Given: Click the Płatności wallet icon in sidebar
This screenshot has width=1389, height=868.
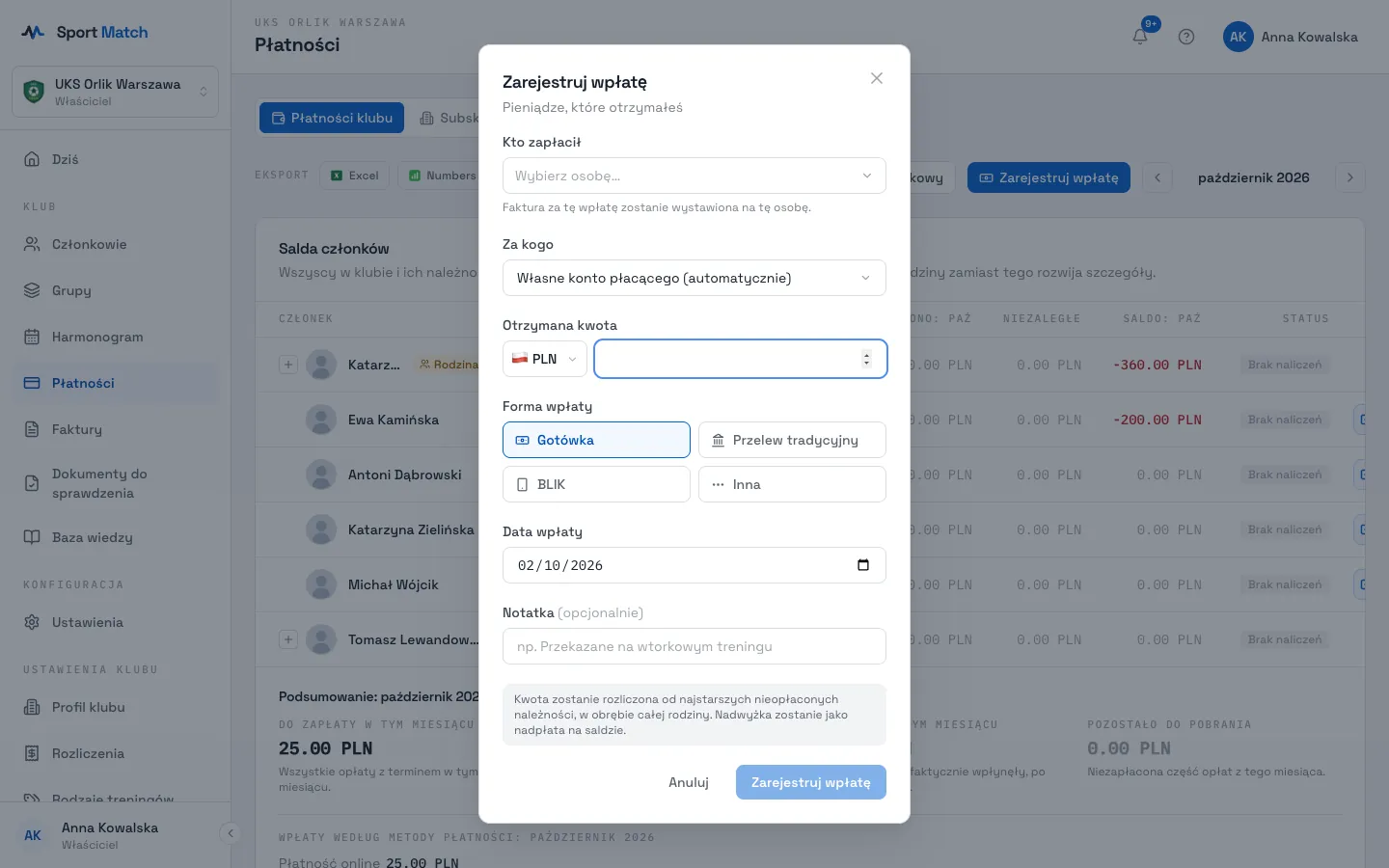Looking at the screenshot, I should (x=32, y=383).
